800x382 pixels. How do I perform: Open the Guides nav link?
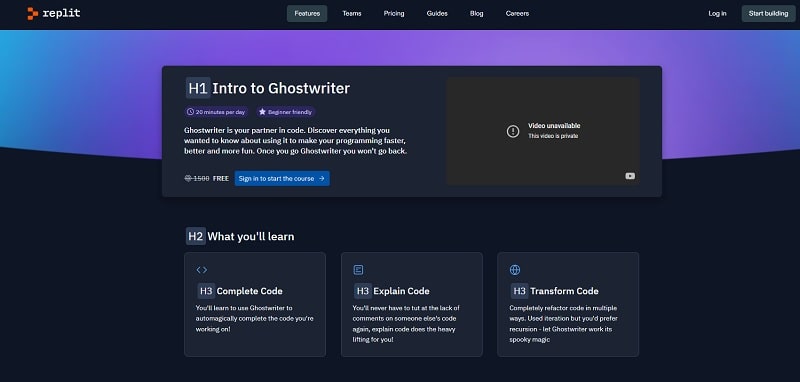click(x=437, y=14)
